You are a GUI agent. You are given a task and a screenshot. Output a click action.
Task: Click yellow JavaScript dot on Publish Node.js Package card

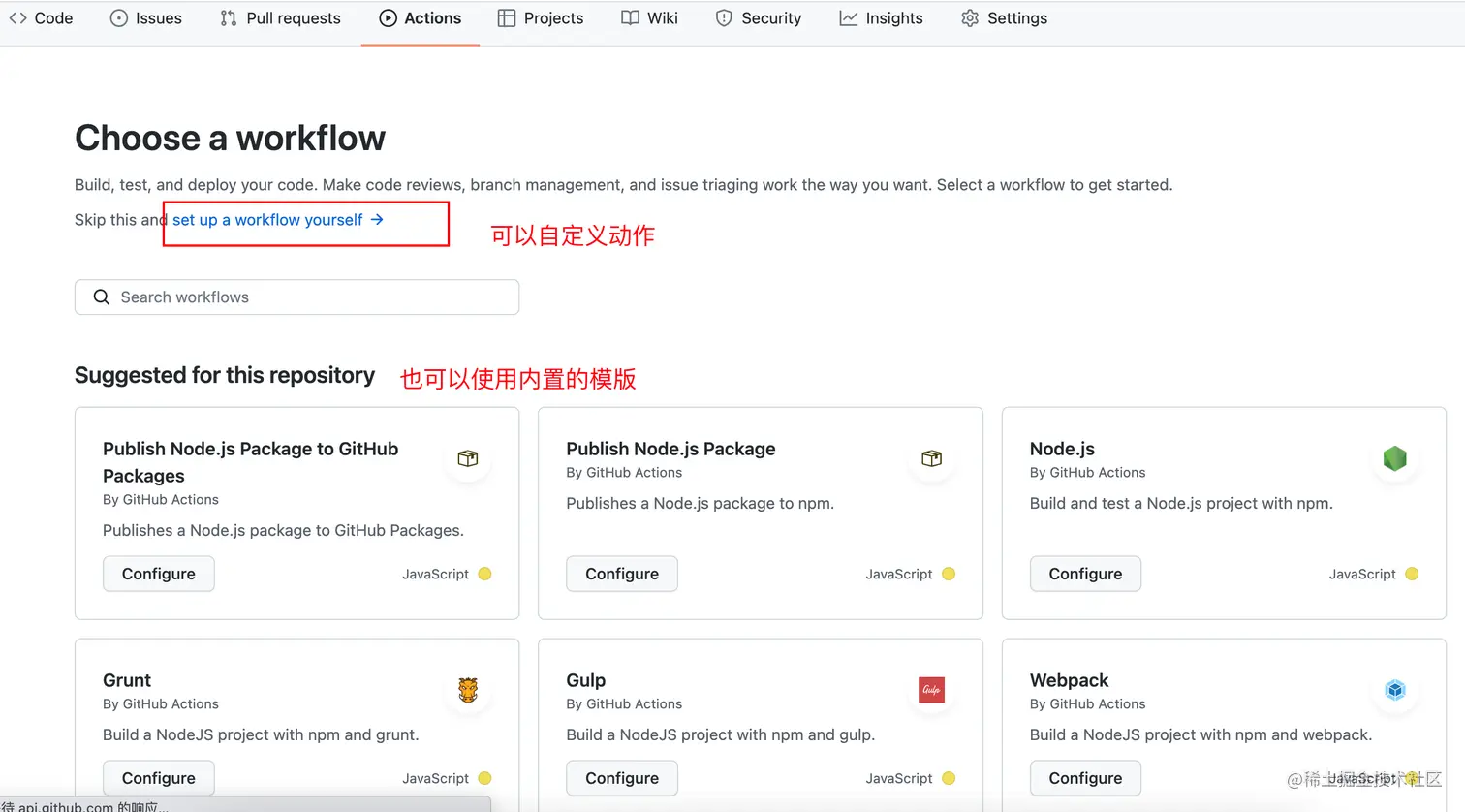pyautogui.click(x=949, y=574)
